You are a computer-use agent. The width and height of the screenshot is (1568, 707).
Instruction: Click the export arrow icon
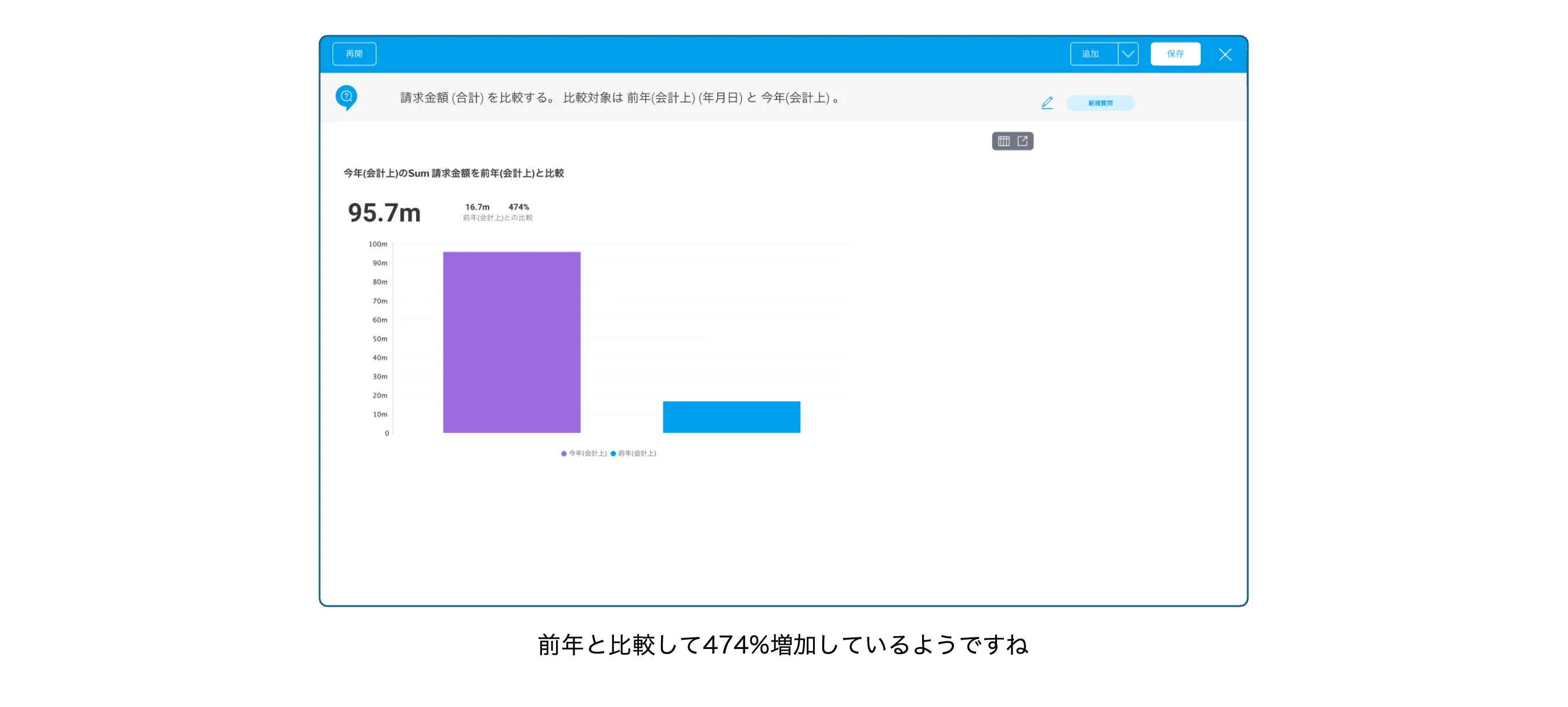click(1023, 141)
